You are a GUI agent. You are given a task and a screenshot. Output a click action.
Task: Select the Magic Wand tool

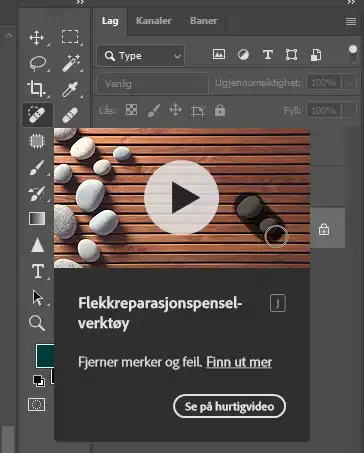click(71, 63)
